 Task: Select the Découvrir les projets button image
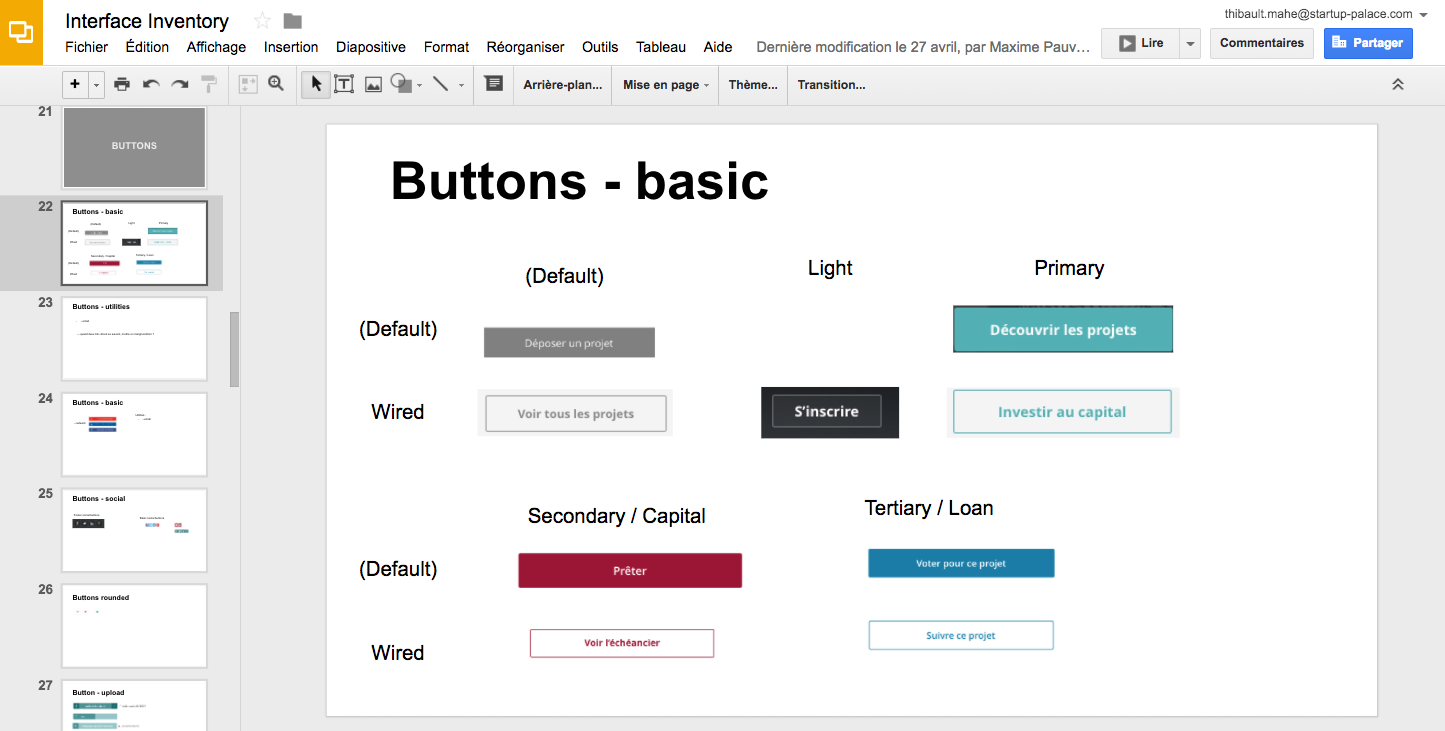(x=1063, y=329)
